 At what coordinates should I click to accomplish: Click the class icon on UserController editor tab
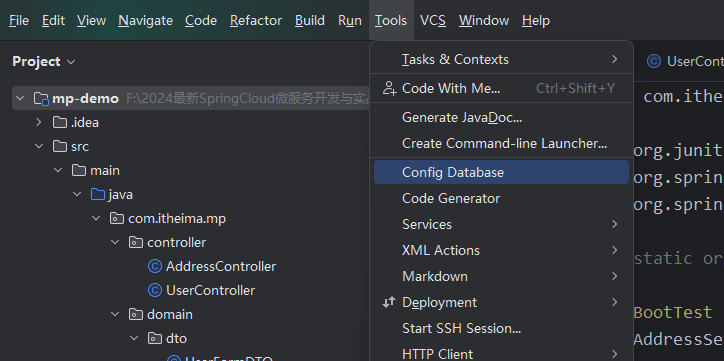654,61
